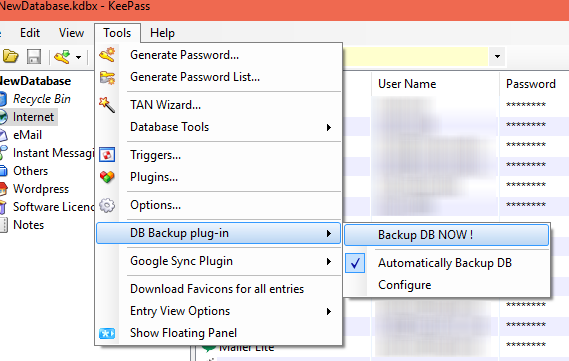This screenshot has width=569, height=361.
Task: Click the Generate Password key icon
Action: (107, 55)
